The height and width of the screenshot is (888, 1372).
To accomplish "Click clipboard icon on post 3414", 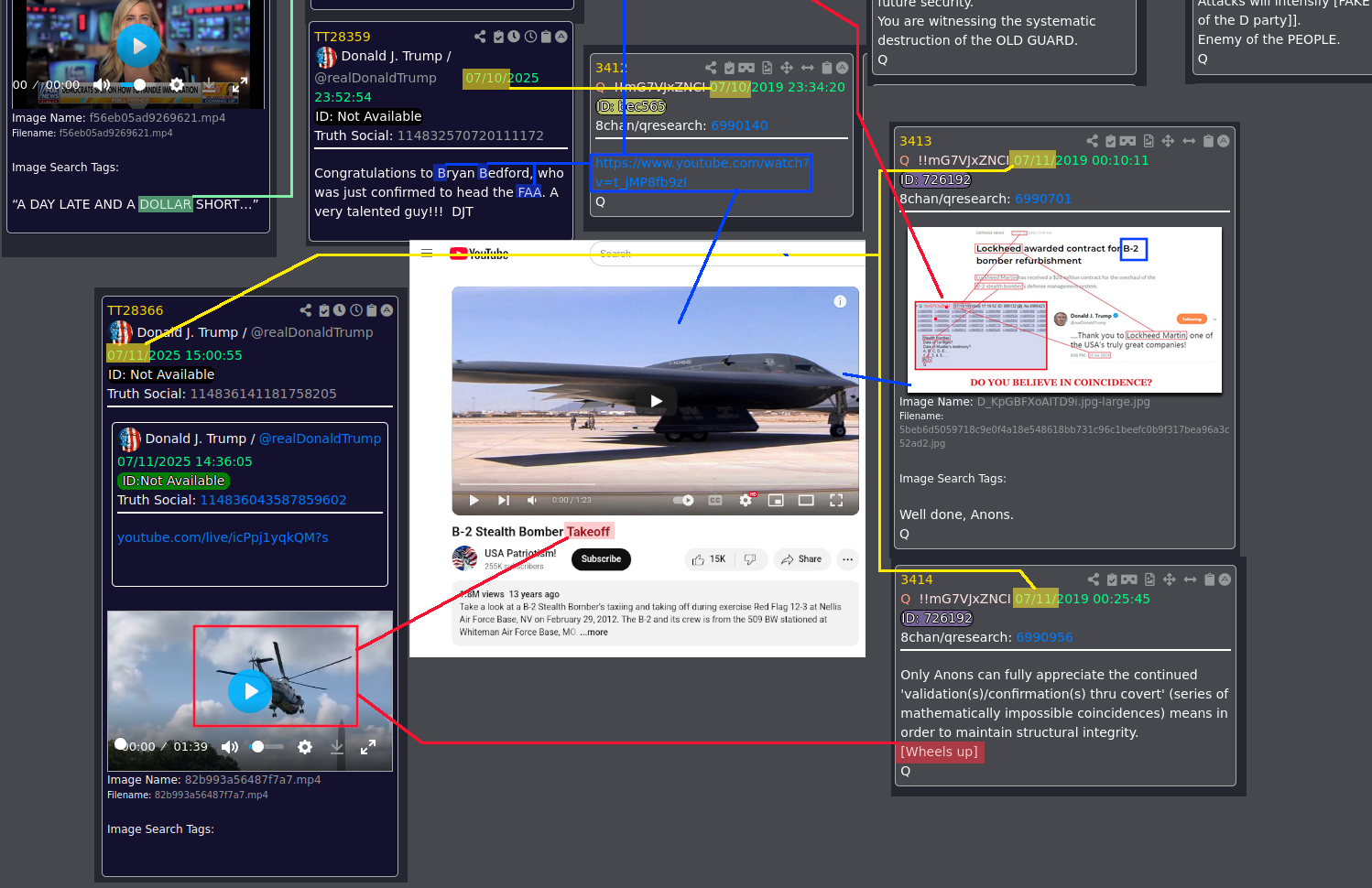I will coord(1209,579).
